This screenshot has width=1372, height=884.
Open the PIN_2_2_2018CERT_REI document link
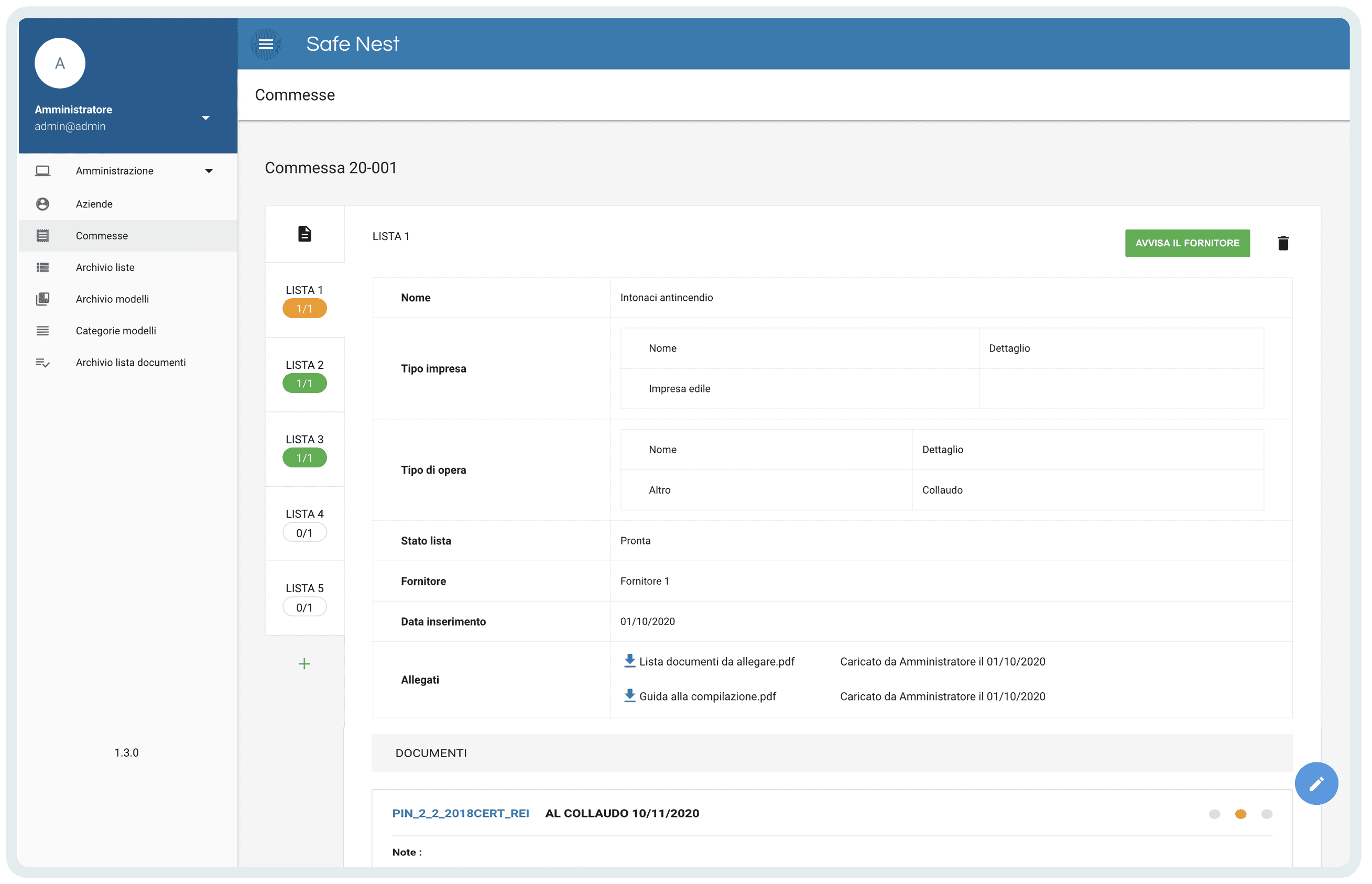point(461,814)
